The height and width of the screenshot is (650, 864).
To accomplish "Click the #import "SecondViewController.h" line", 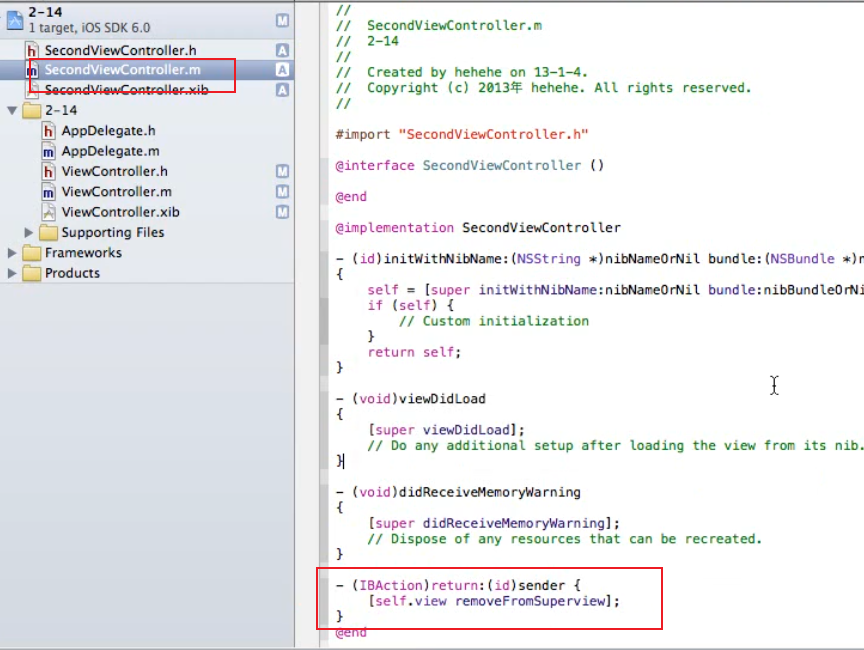I will coord(462,134).
